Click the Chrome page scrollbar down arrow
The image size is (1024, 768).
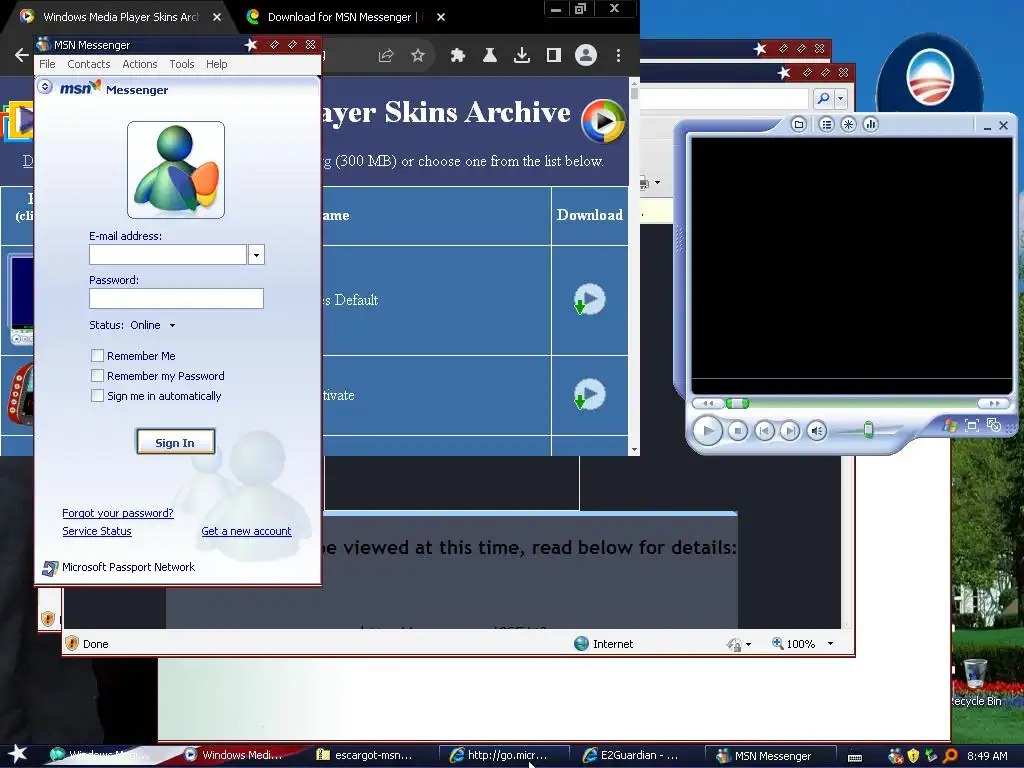634,450
